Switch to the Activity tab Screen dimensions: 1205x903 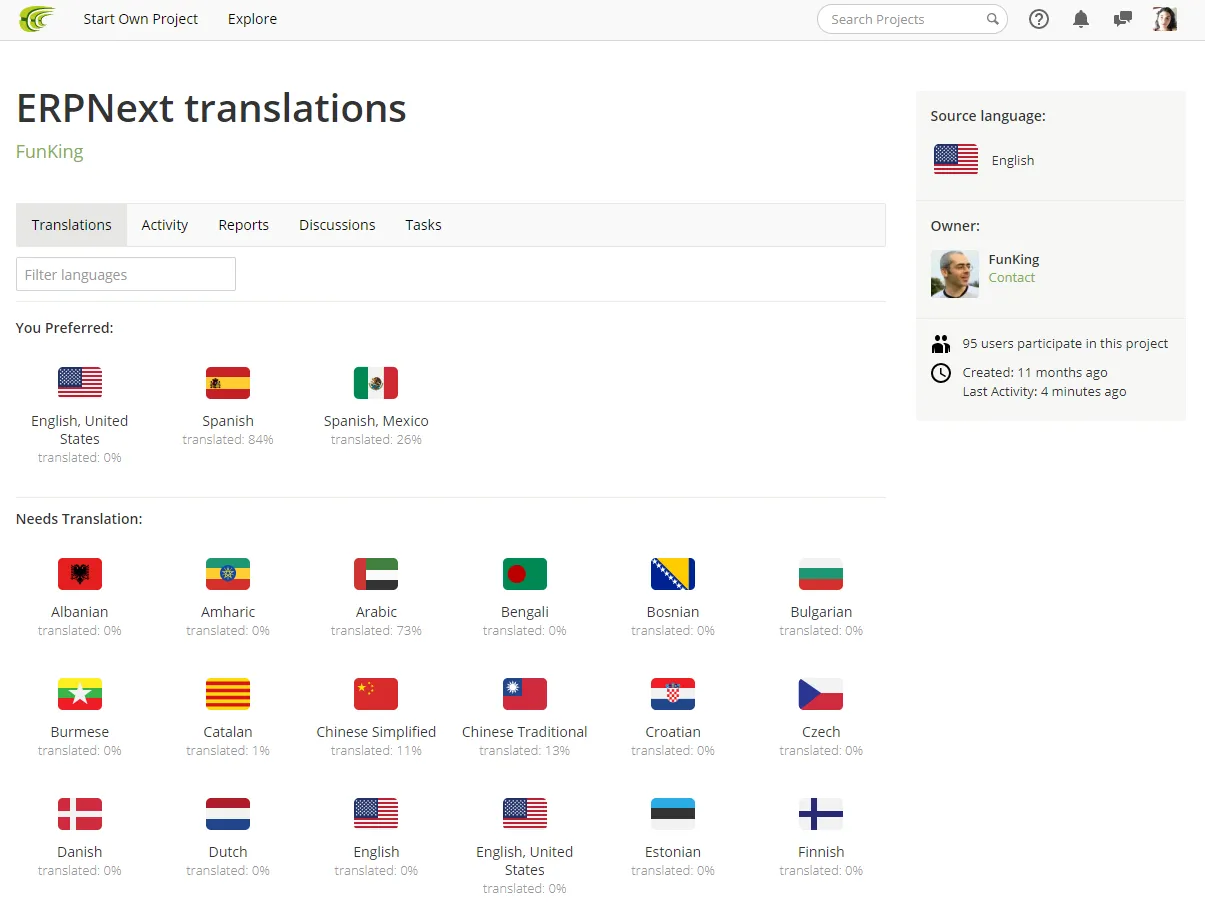point(165,225)
